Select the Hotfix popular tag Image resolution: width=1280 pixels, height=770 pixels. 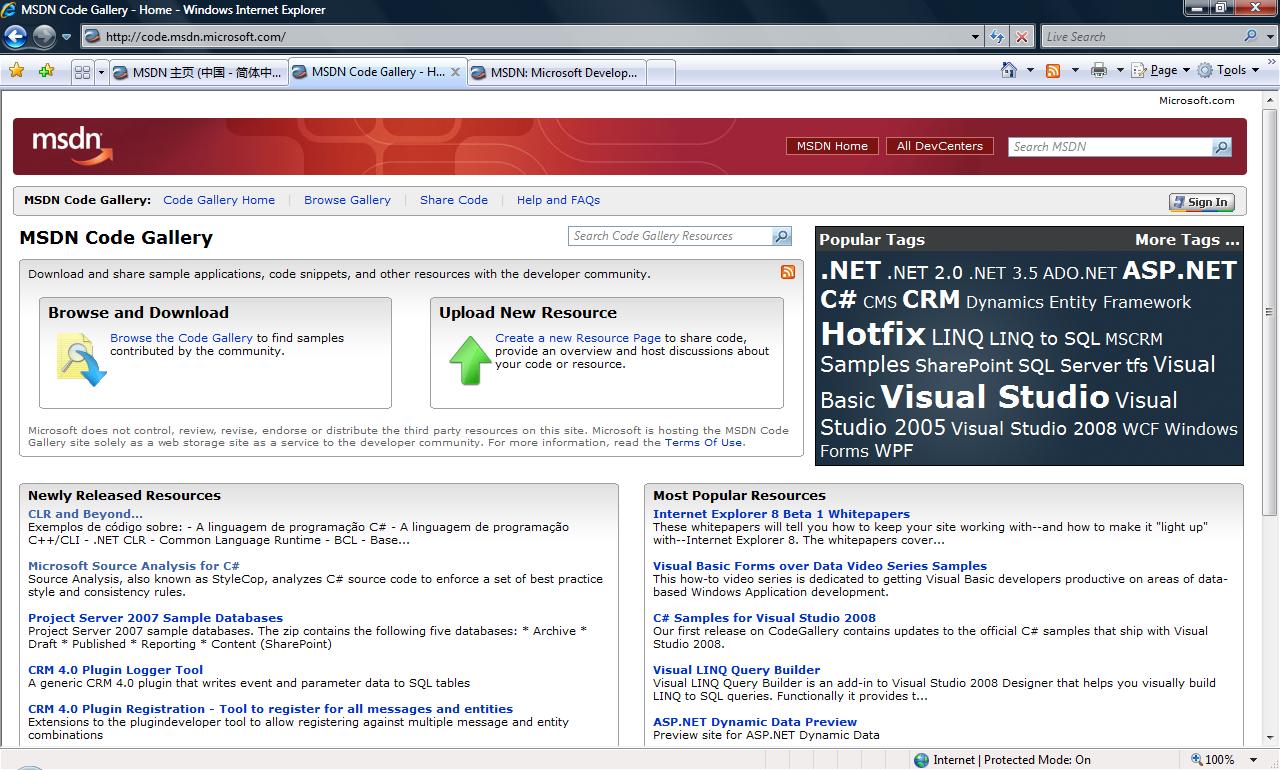873,333
